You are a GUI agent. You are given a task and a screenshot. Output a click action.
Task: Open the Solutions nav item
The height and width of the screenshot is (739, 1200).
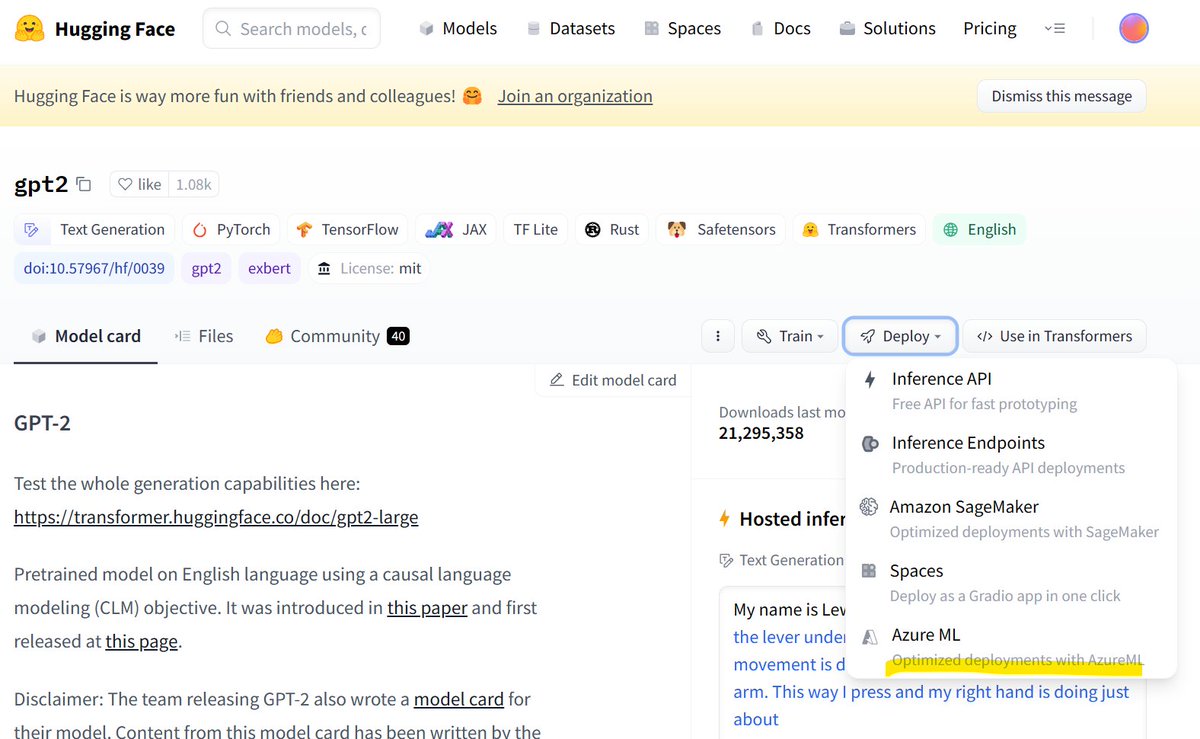click(887, 28)
